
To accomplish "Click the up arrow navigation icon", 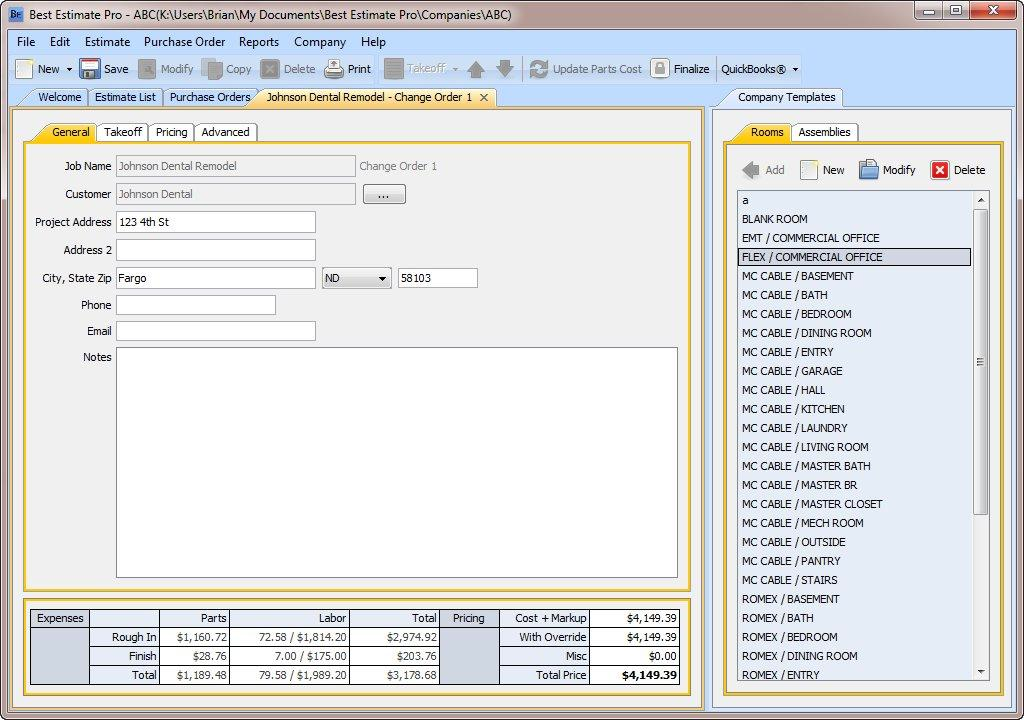I will (475, 69).
